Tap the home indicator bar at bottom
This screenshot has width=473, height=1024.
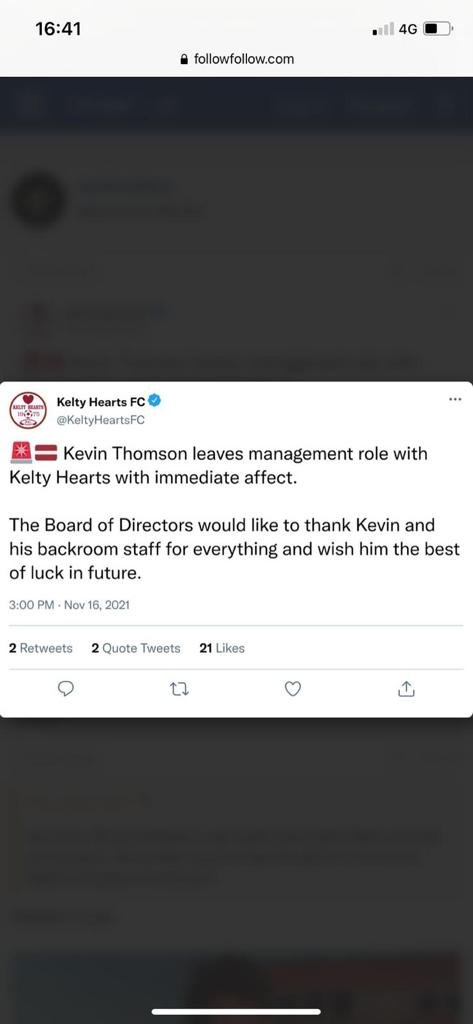coord(236,1012)
